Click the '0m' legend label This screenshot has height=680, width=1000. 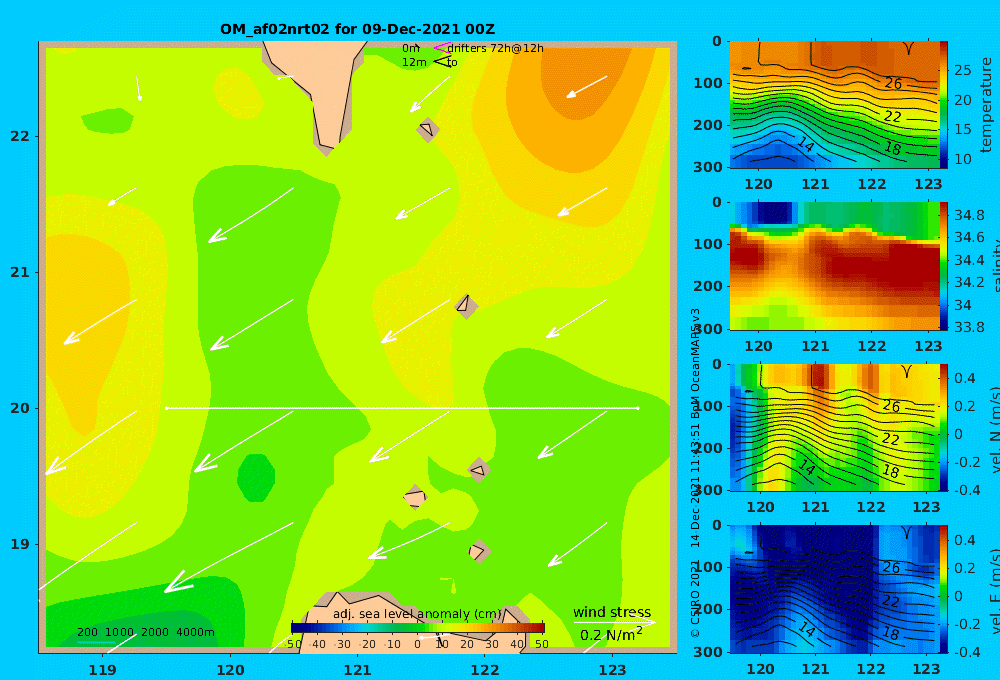[411, 48]
